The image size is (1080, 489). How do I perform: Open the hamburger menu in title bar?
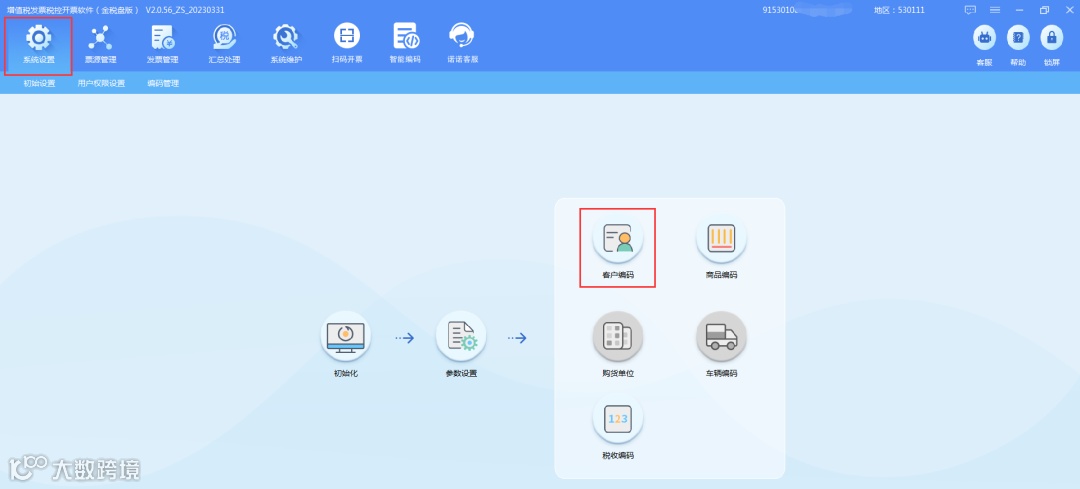(995, 10)
